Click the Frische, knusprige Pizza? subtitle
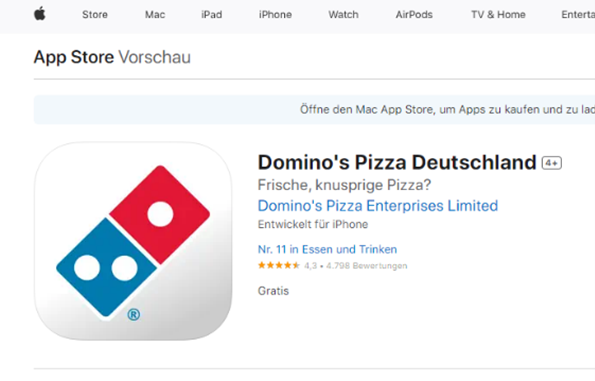The width and height of the screenshot is (595, 381). pos(344,185)
